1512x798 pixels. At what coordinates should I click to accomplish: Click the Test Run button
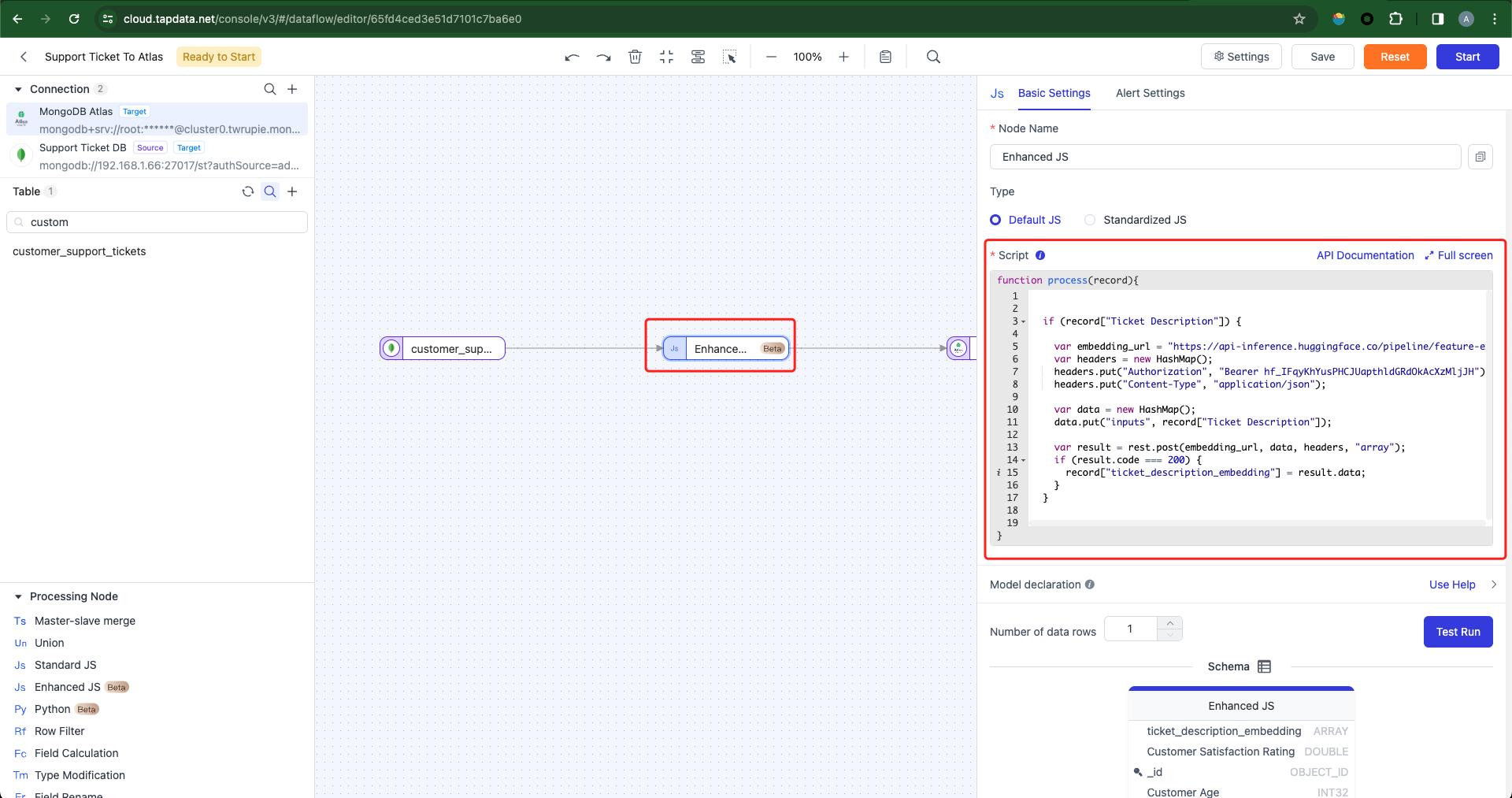point(1458,632)
